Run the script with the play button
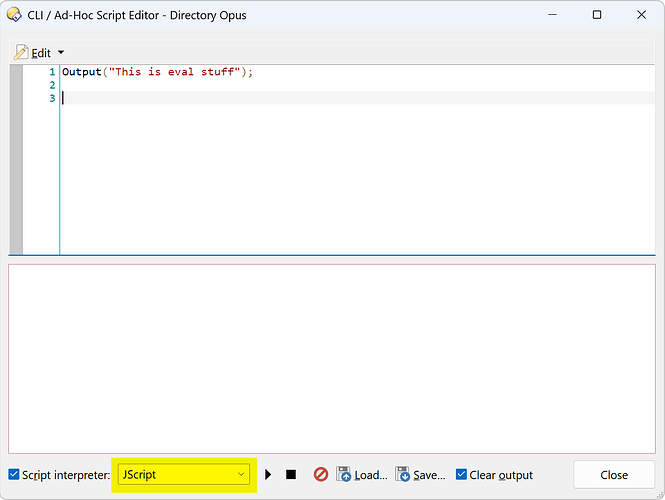Image resolution: width=665 pixels, height=500 pixels. pos(268,474)
